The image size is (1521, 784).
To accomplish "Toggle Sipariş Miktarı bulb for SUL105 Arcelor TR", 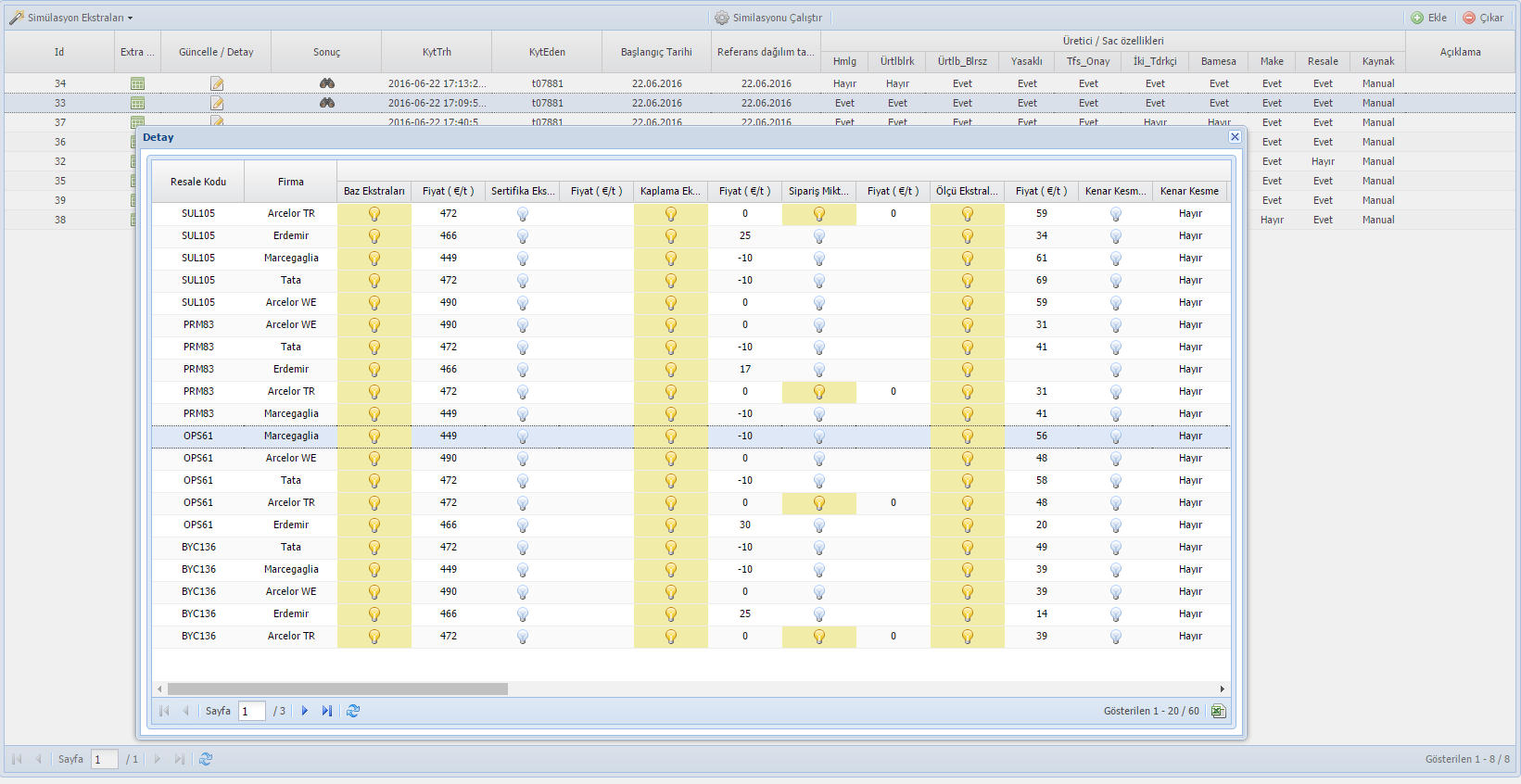I will [819, 213].
